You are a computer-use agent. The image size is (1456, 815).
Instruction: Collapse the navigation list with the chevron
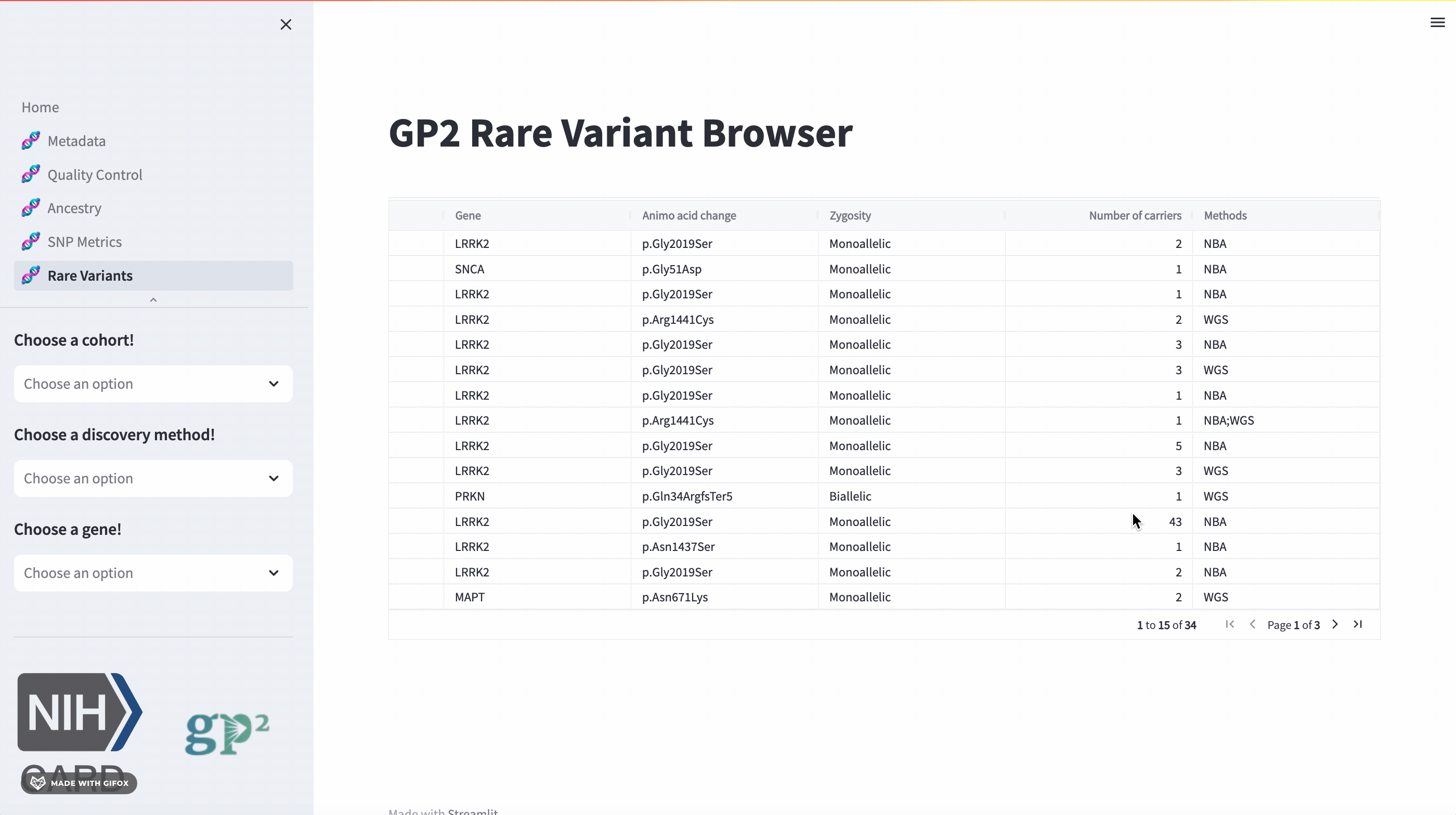tap(153, 300)
